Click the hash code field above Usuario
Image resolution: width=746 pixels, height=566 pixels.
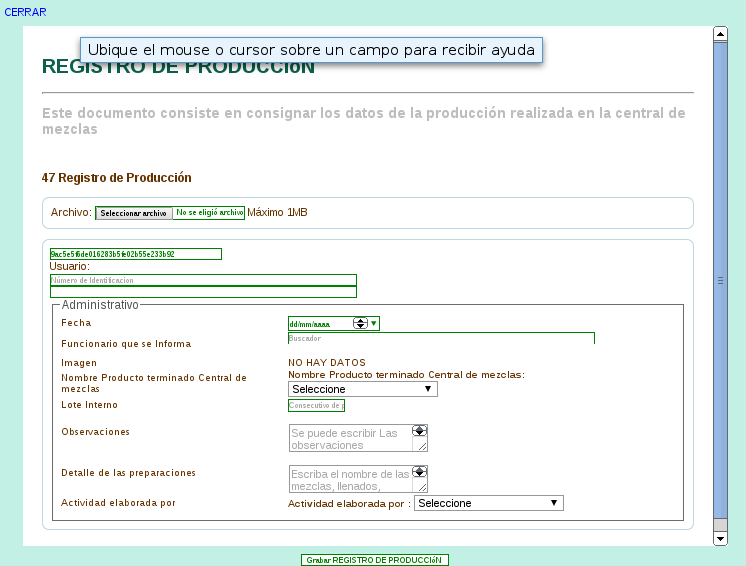[135, 254]
